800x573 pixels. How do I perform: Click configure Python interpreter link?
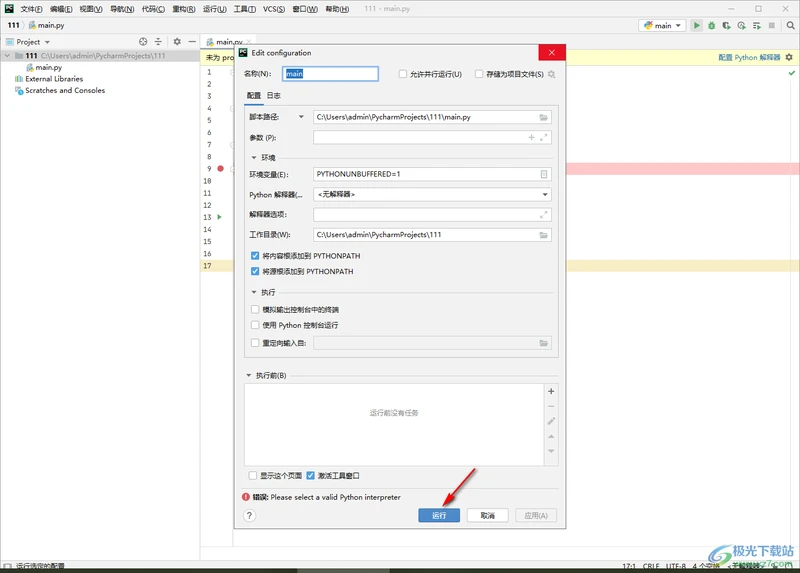click(749, 57)
